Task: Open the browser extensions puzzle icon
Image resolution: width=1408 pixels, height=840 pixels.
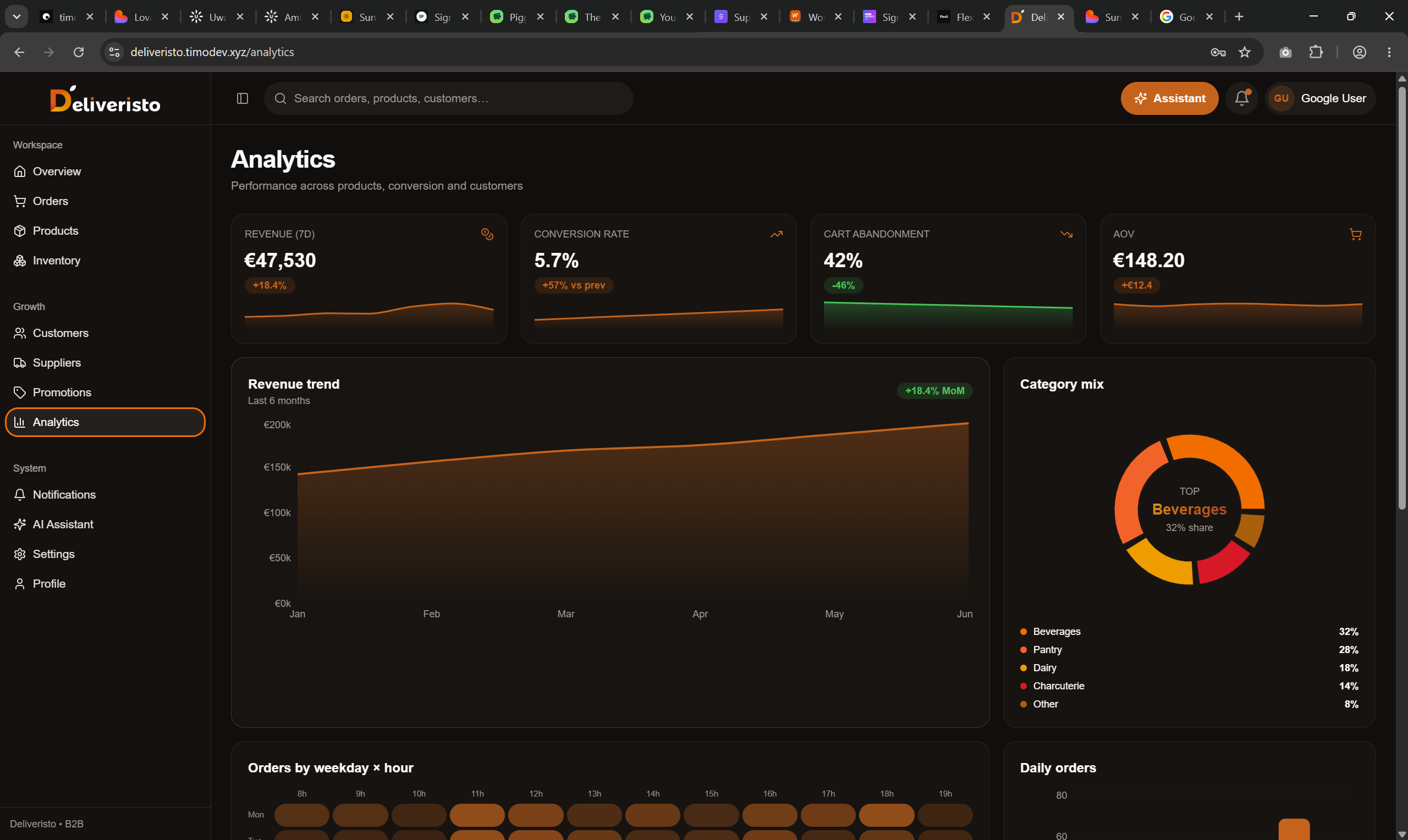Action: (1316, 52)
